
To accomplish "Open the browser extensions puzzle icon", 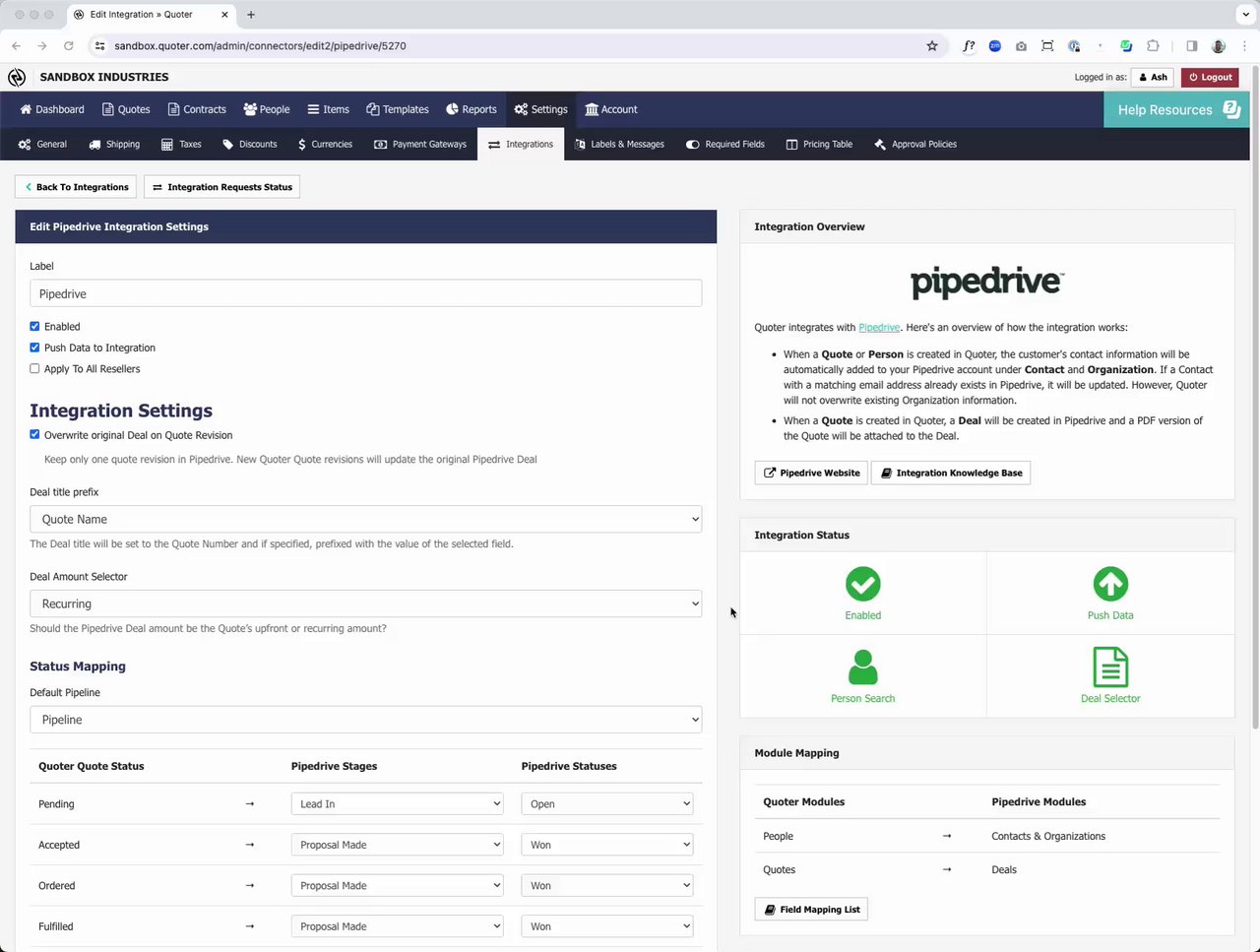I will tap(1153, 45).
